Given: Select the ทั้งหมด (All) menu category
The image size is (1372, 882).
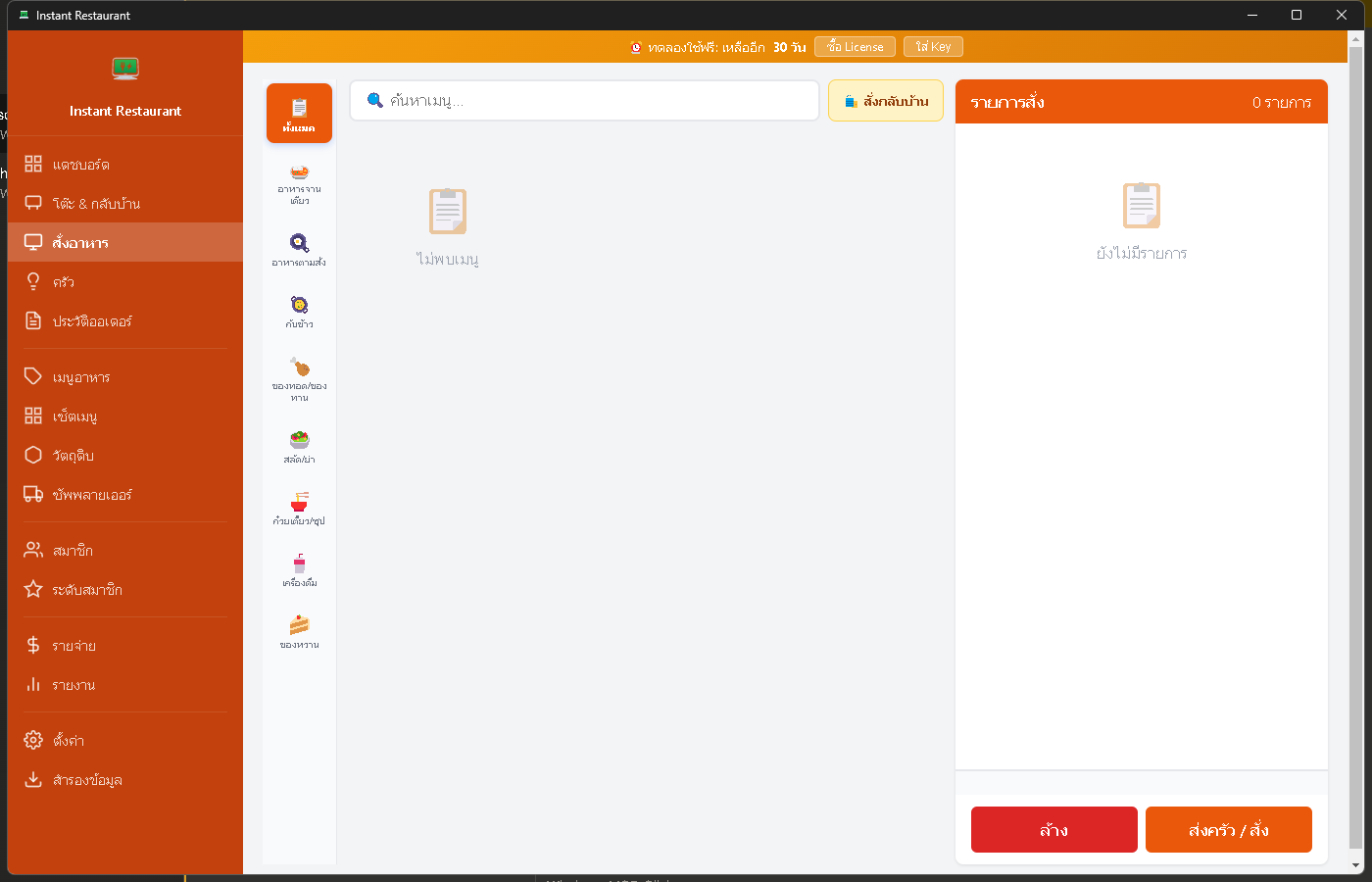Looking at the screenshot, I should [x=299, y=114].
